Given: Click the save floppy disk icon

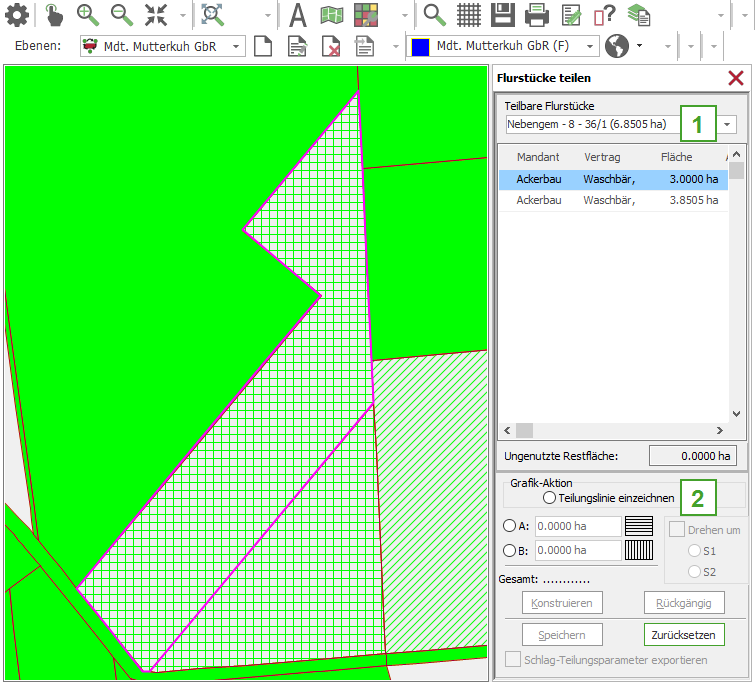Looking at the screenshot, I should (503, 15).
